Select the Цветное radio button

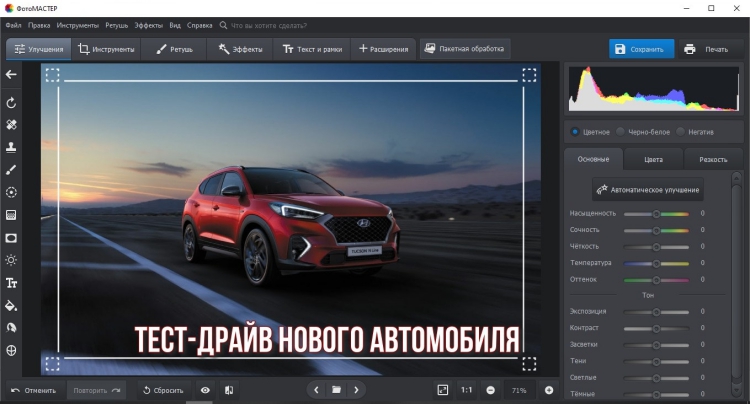point(575,132)
